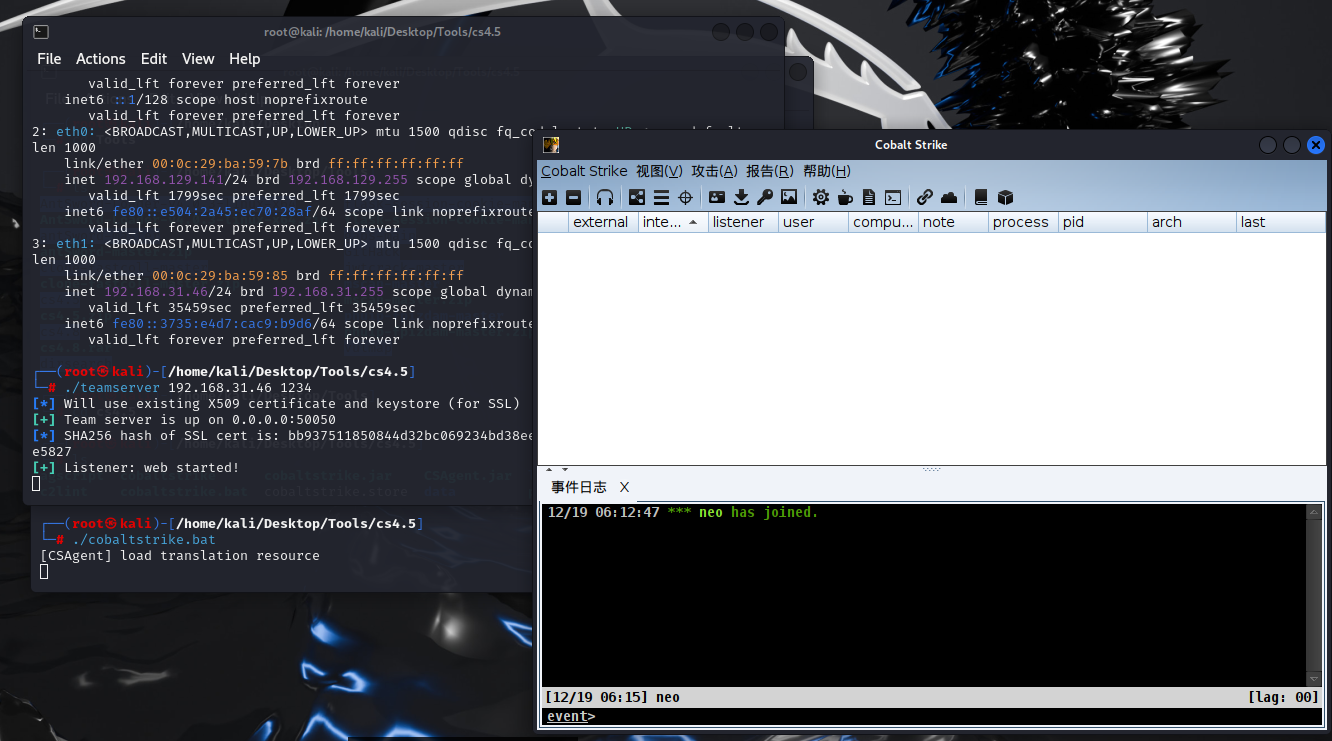Open the terminal's Edit menu
Viewport: 1332px width, 741px height.
coord(154,59)
